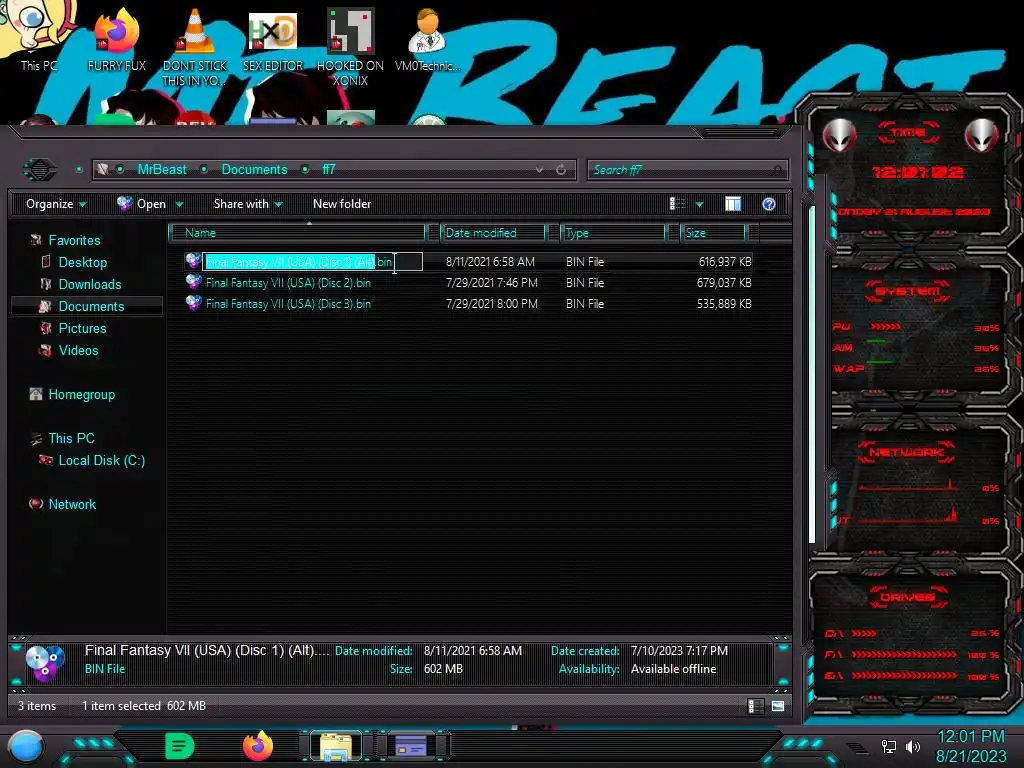Screen dimensions: 1024x768
Task: Open the VLC cone desktop shortcut
Action: [195, 46]
